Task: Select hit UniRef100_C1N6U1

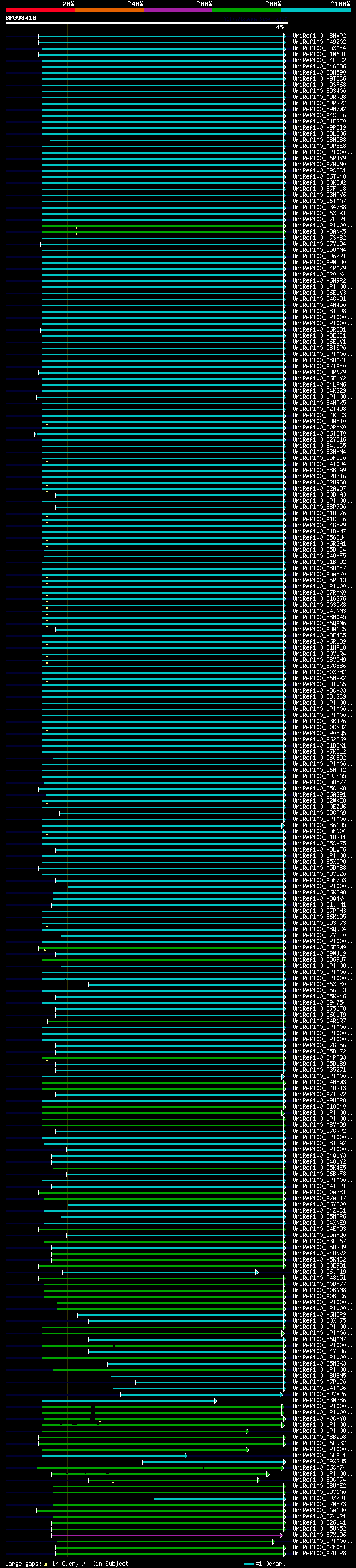Action: 319,54
